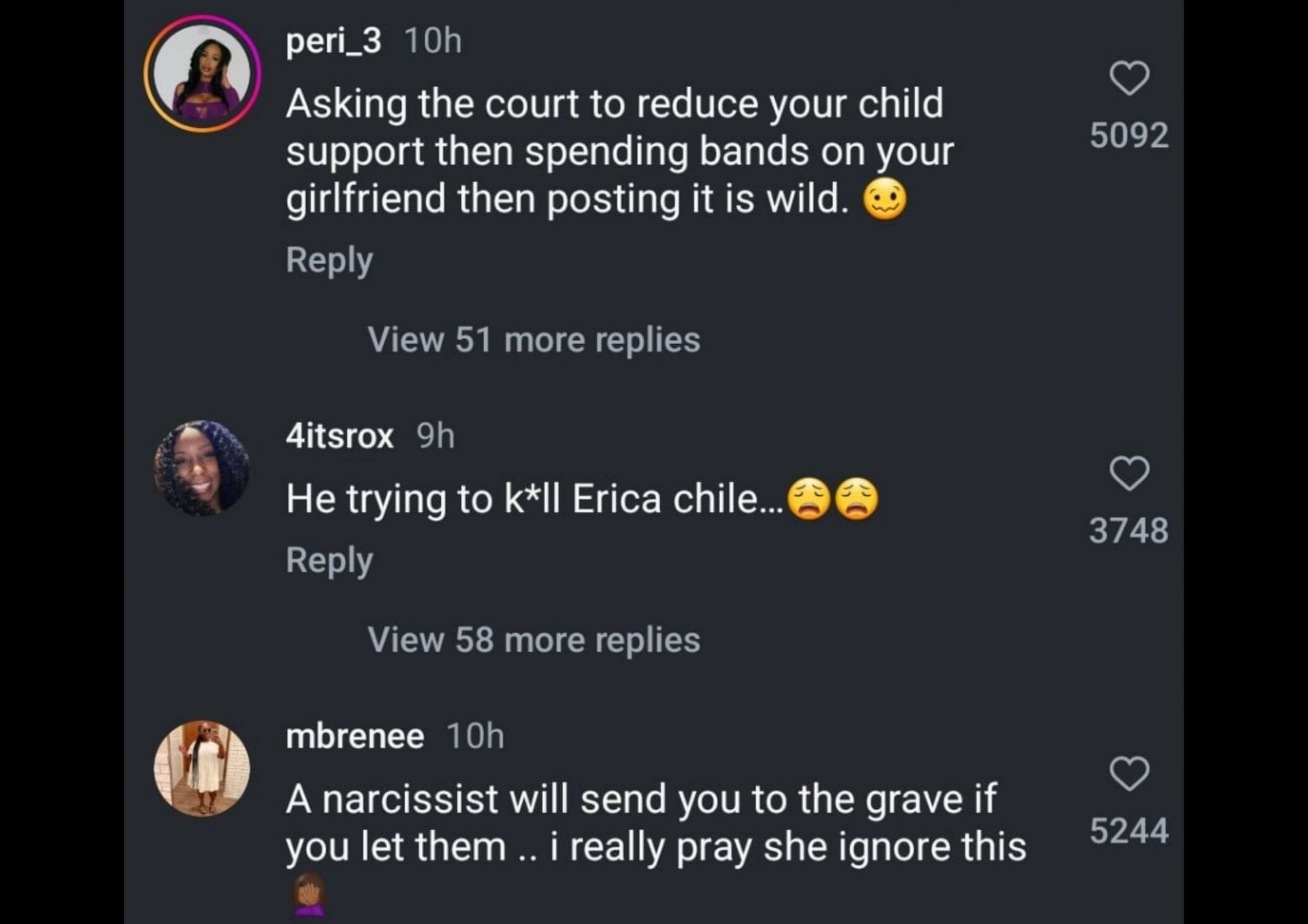The width and height of the screenshot is (1308, 924).
Task: Tap the heart on 4itsrox's comment
Action: click(x=1130, y=473)
